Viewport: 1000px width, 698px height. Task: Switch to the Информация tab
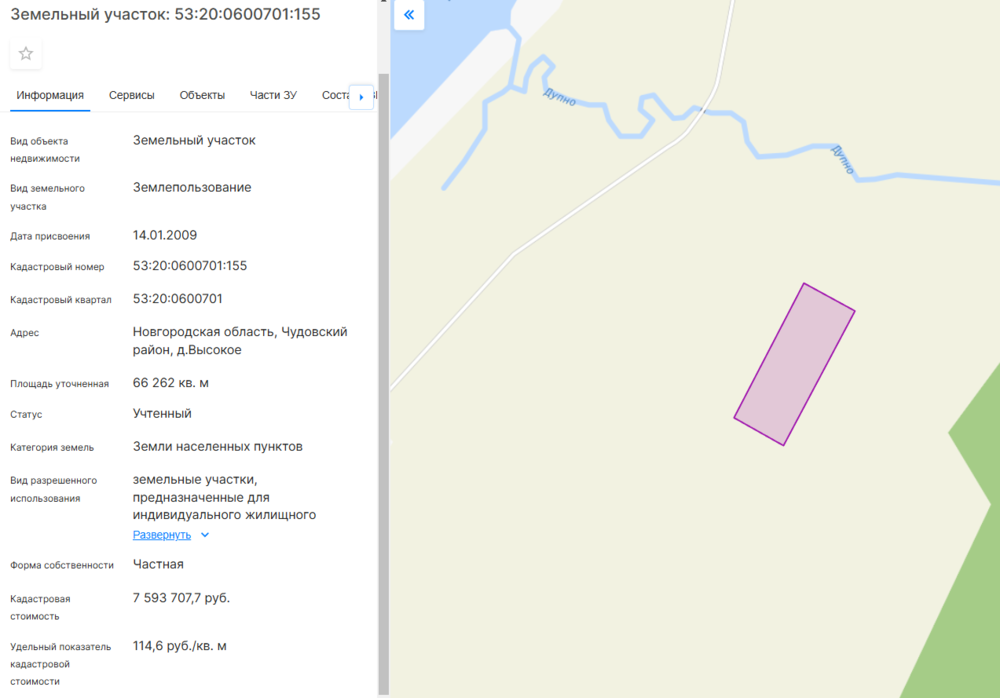[50, 96]
